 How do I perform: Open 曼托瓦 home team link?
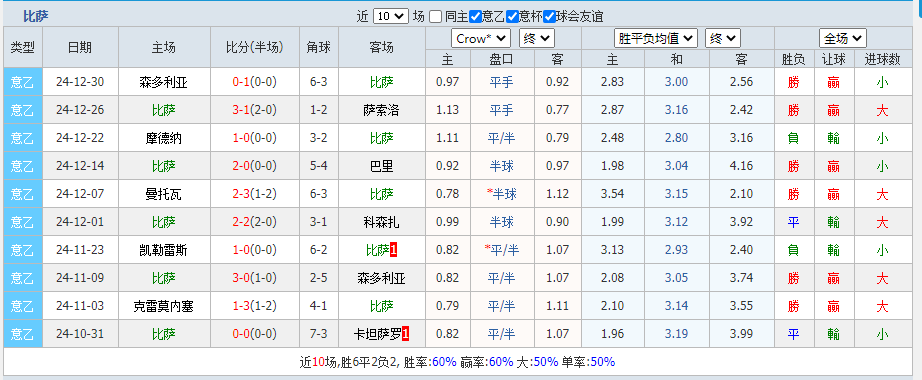(164, 194)
